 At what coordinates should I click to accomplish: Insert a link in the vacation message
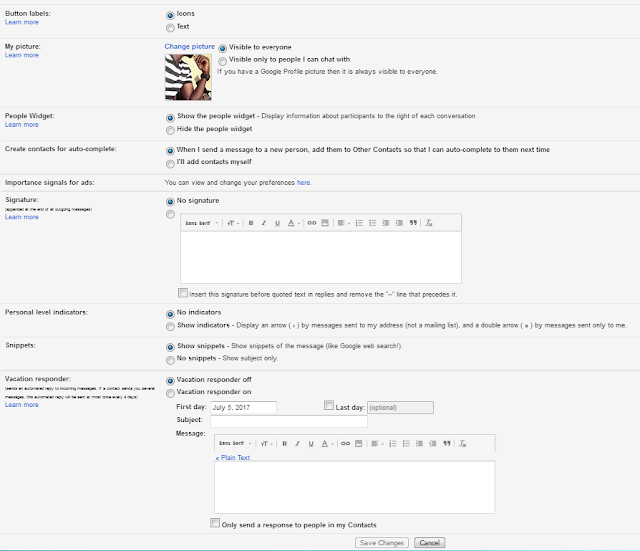pyautogui.click(x=345, y=444)
